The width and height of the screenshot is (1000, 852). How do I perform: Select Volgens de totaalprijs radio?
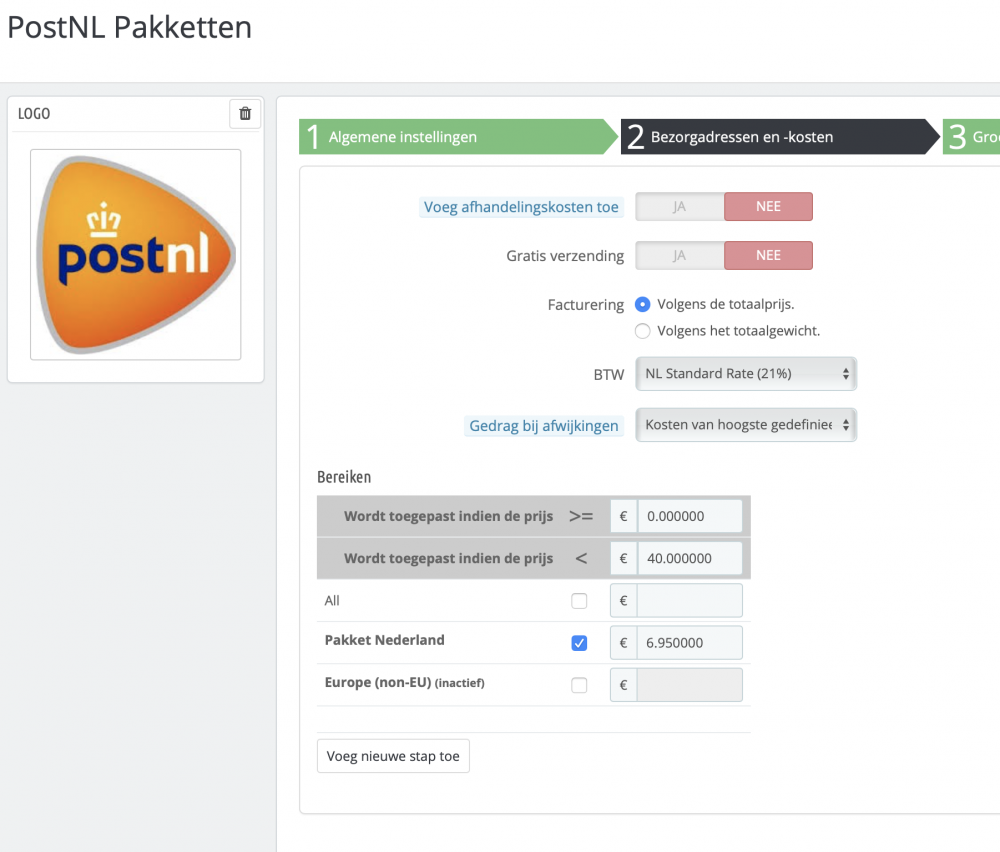pos(643,304)
